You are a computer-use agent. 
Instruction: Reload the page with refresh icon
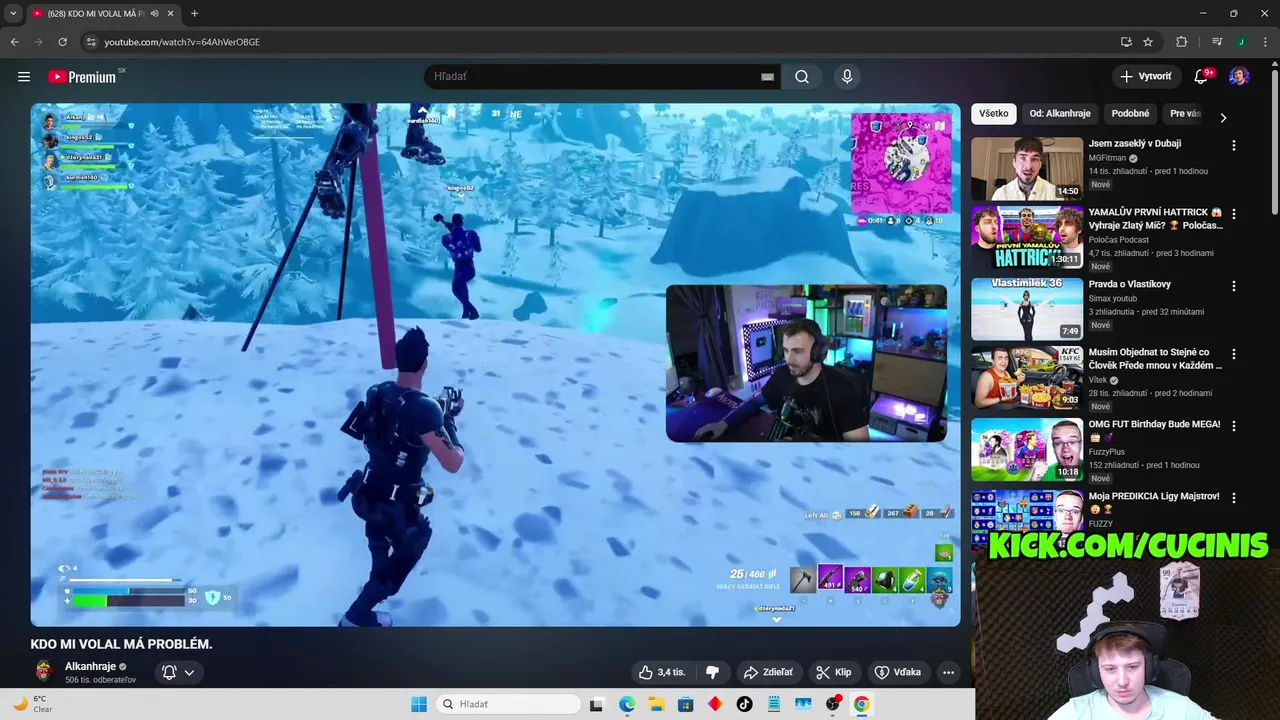click(x=62, y=42)
